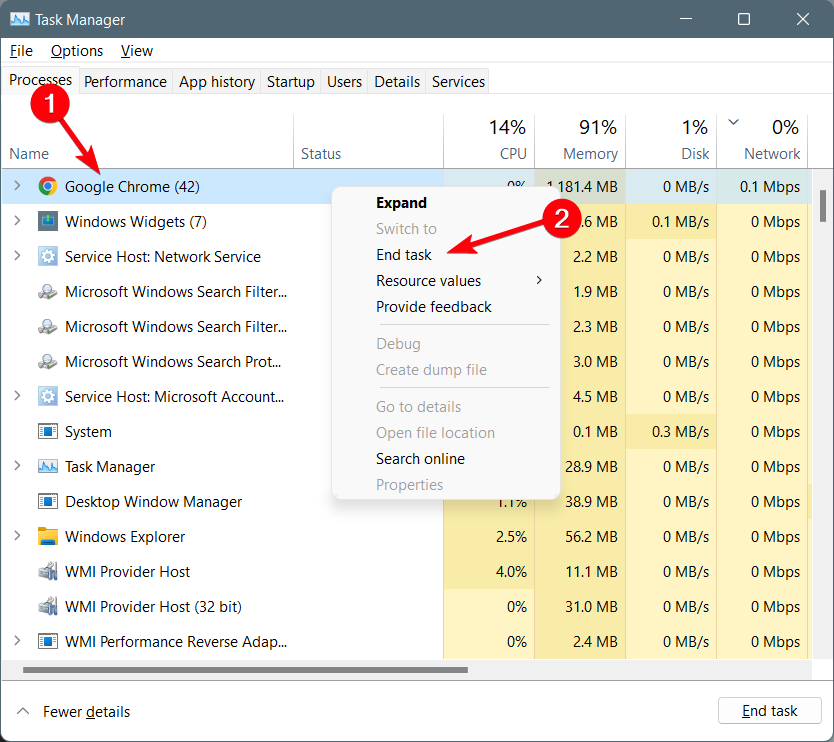Click the Desktop Window Manager icon
This screenshot has width=834, height=742.
tap(48, 502)
